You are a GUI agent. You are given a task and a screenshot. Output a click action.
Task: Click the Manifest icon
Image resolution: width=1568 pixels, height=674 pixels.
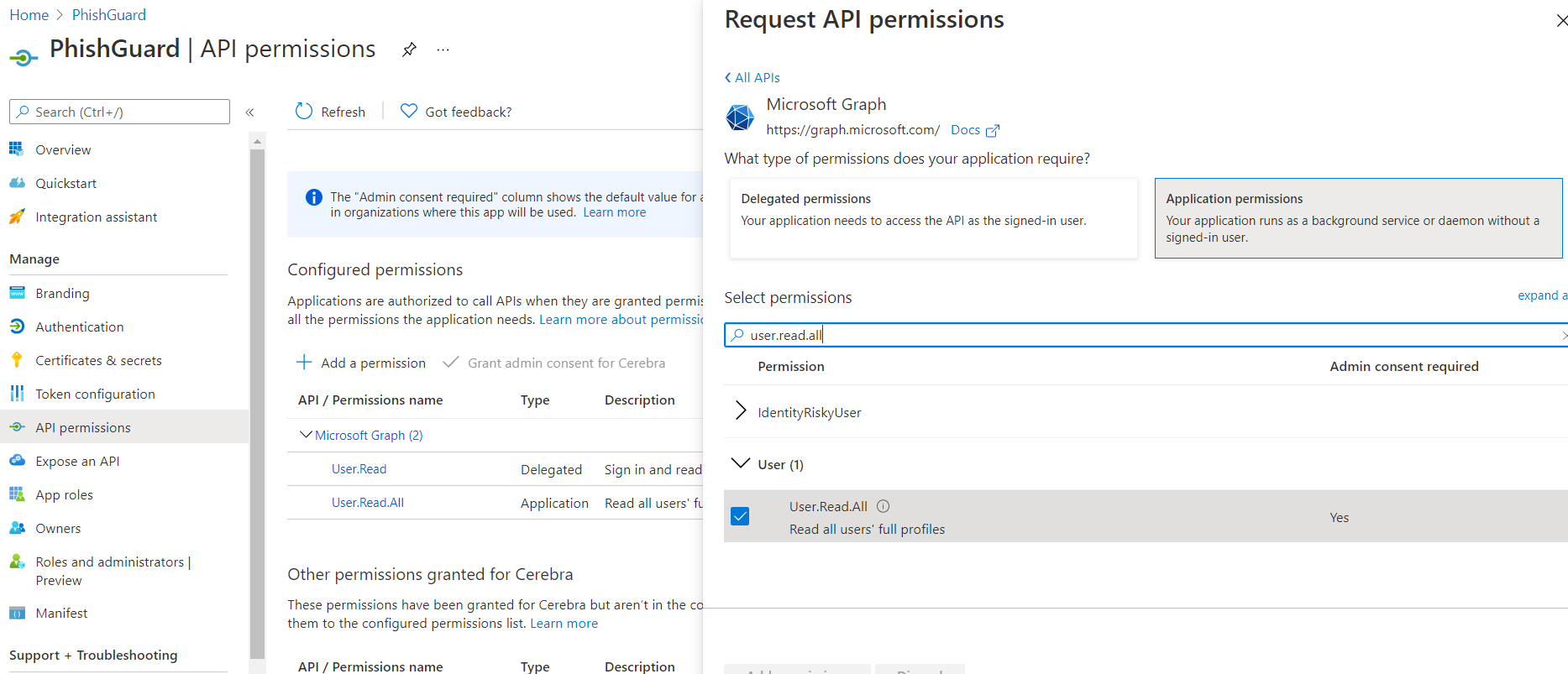point(17,613)
